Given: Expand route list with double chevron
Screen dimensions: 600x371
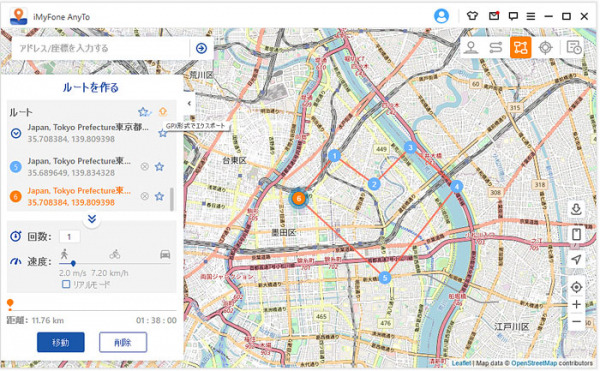Looking at the screenshot, I should tap(92, 219).
